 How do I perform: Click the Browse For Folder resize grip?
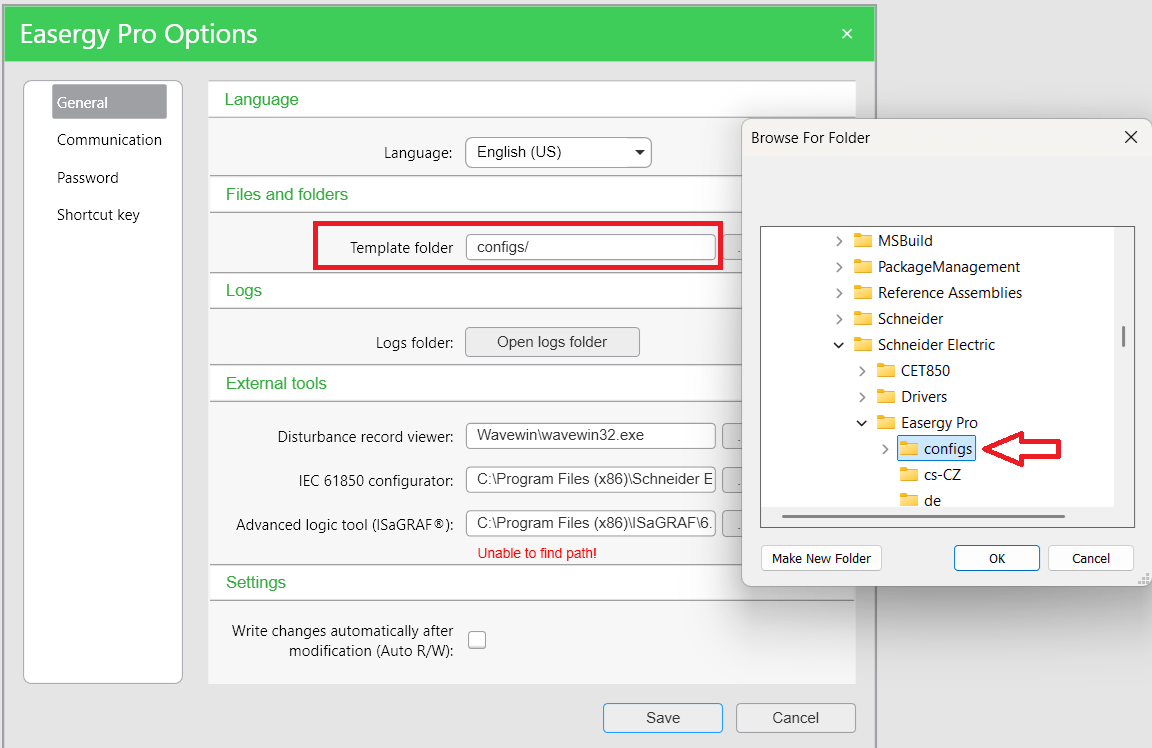point(1145,579)
